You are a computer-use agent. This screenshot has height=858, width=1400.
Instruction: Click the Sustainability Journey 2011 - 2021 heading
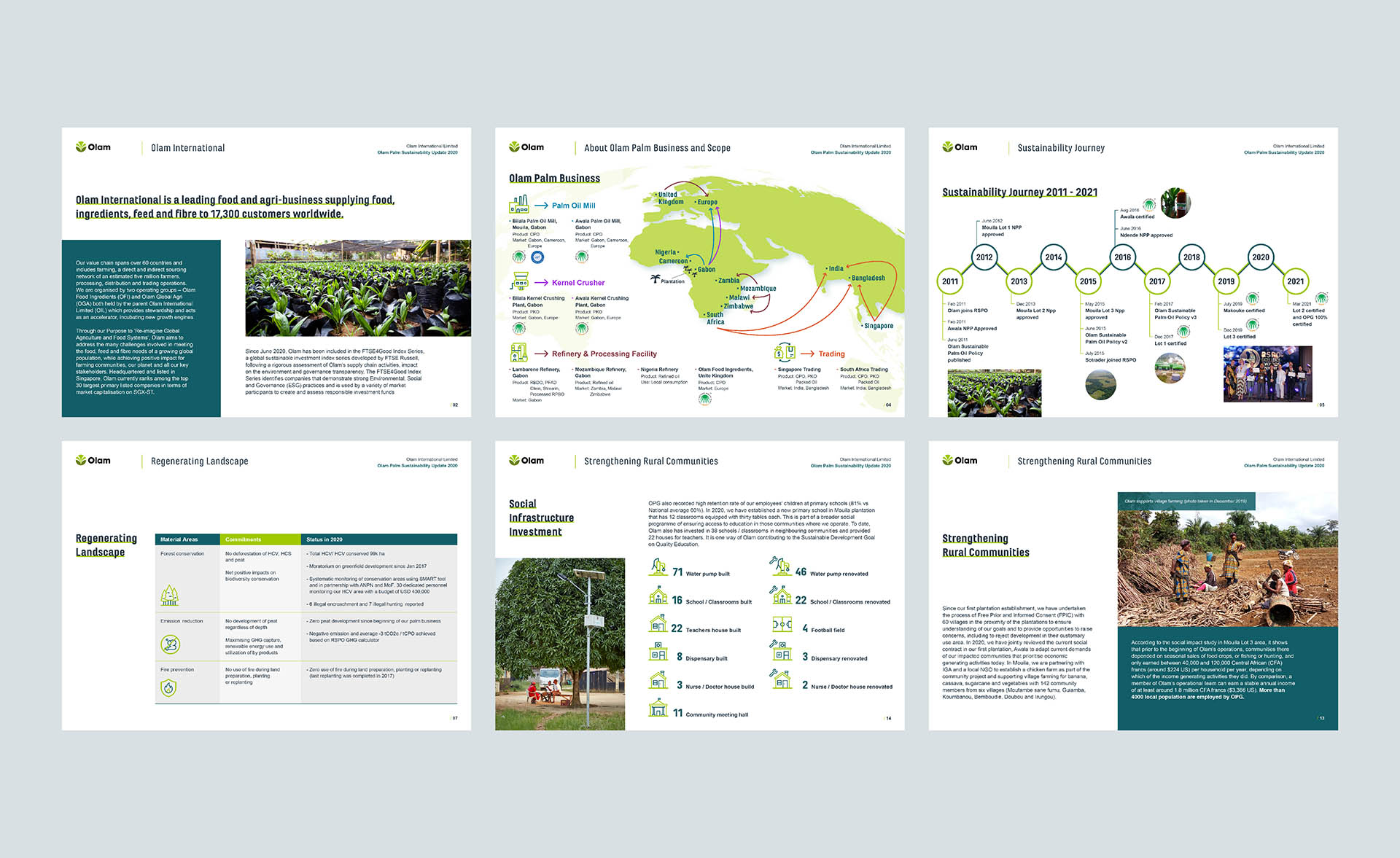coord(1019,192)
